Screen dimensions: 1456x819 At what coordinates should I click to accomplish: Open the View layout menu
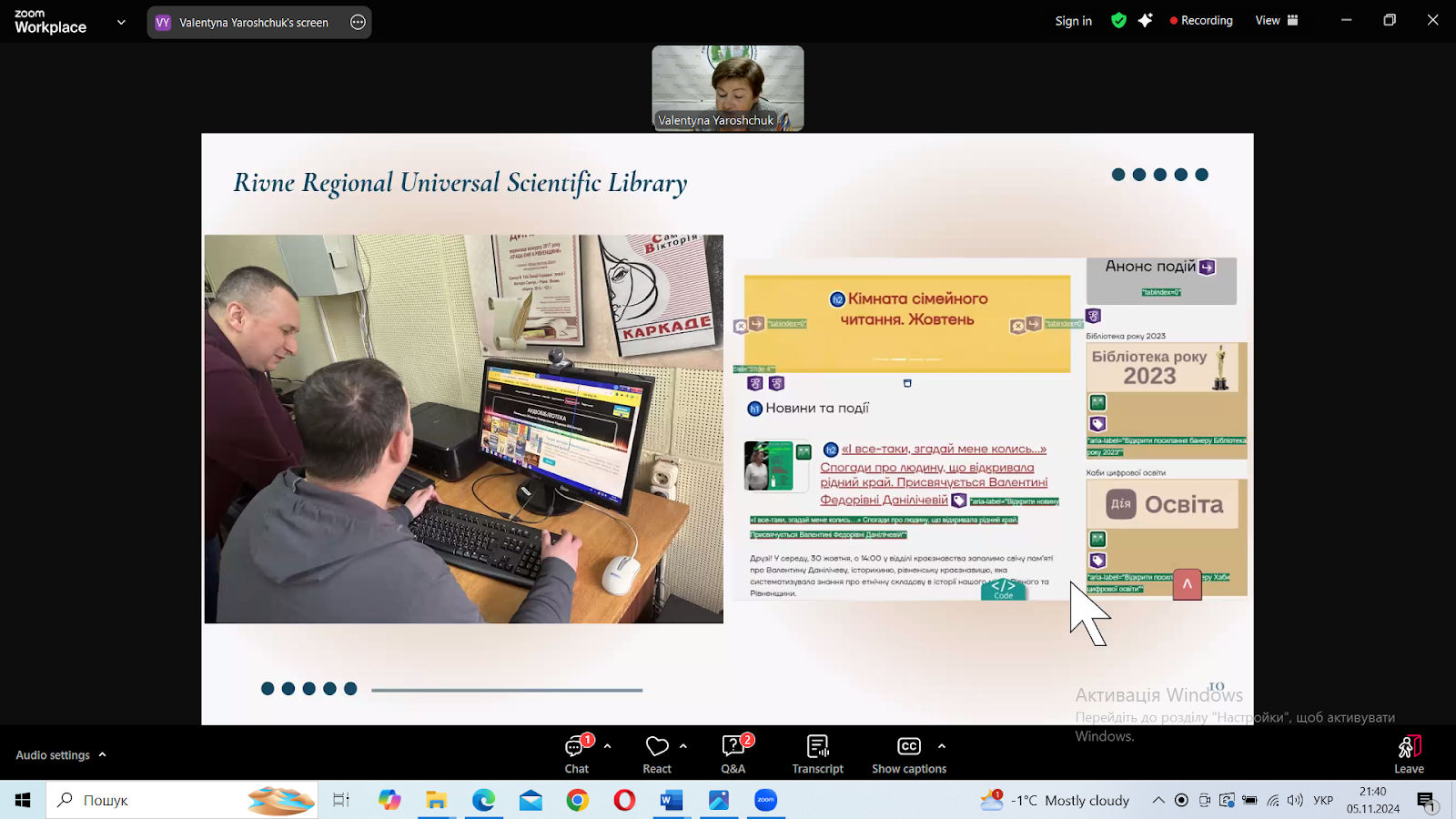(x=1277, y=20)
